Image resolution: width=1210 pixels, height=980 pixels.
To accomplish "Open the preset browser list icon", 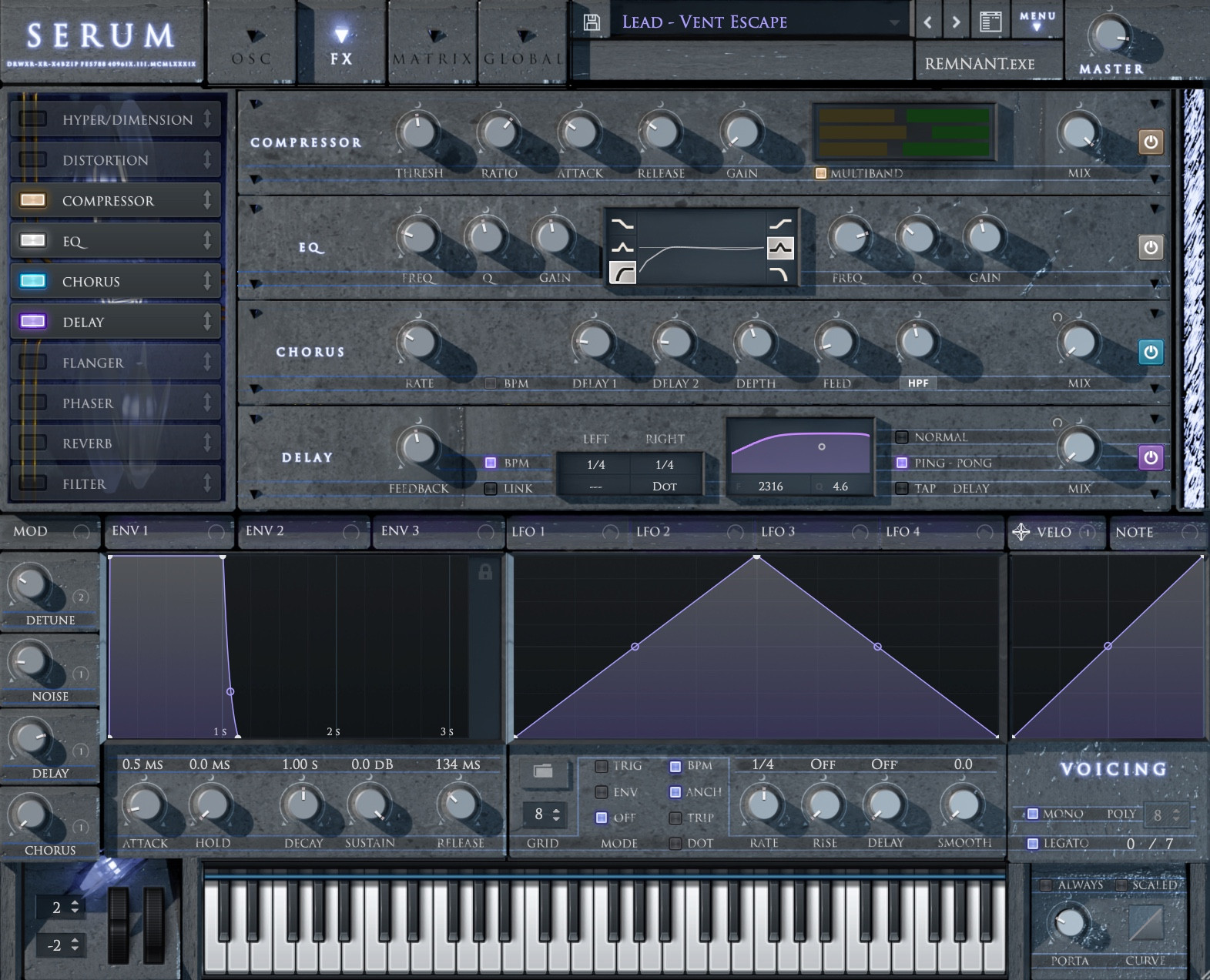I will click(990, 22).
